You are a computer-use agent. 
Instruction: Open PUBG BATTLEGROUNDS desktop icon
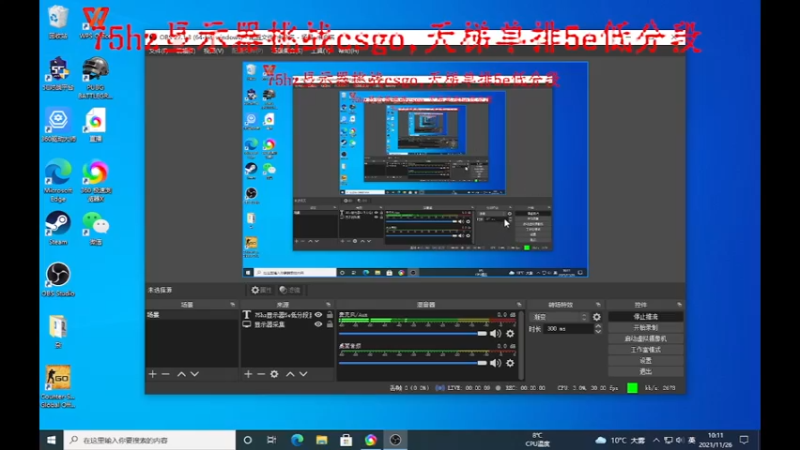pyautogui.click(x=95, y=78)
